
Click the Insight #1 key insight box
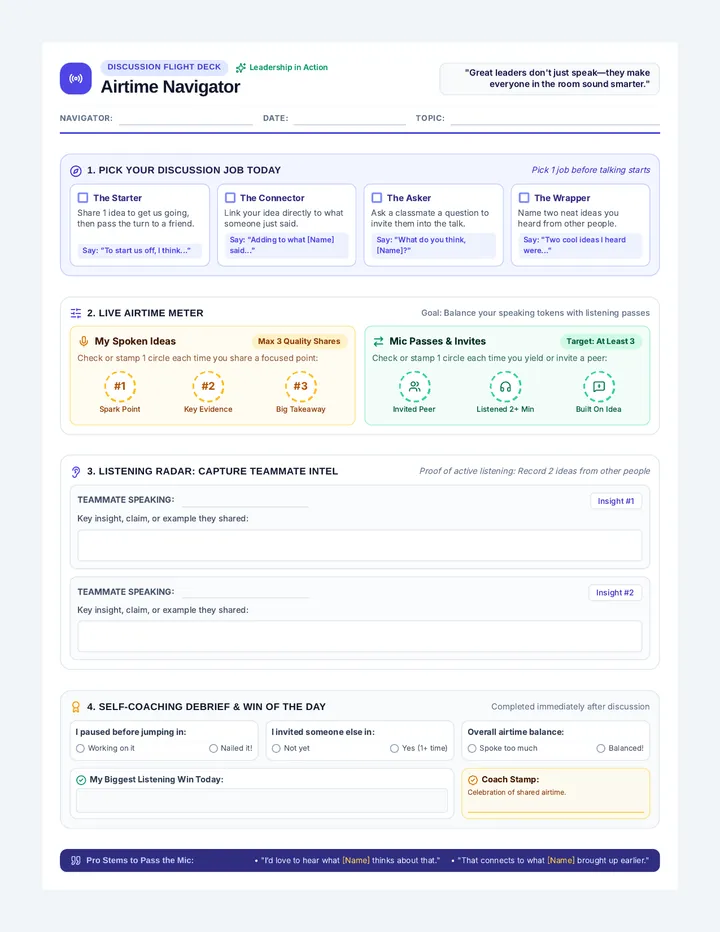(x=360, y=546)
